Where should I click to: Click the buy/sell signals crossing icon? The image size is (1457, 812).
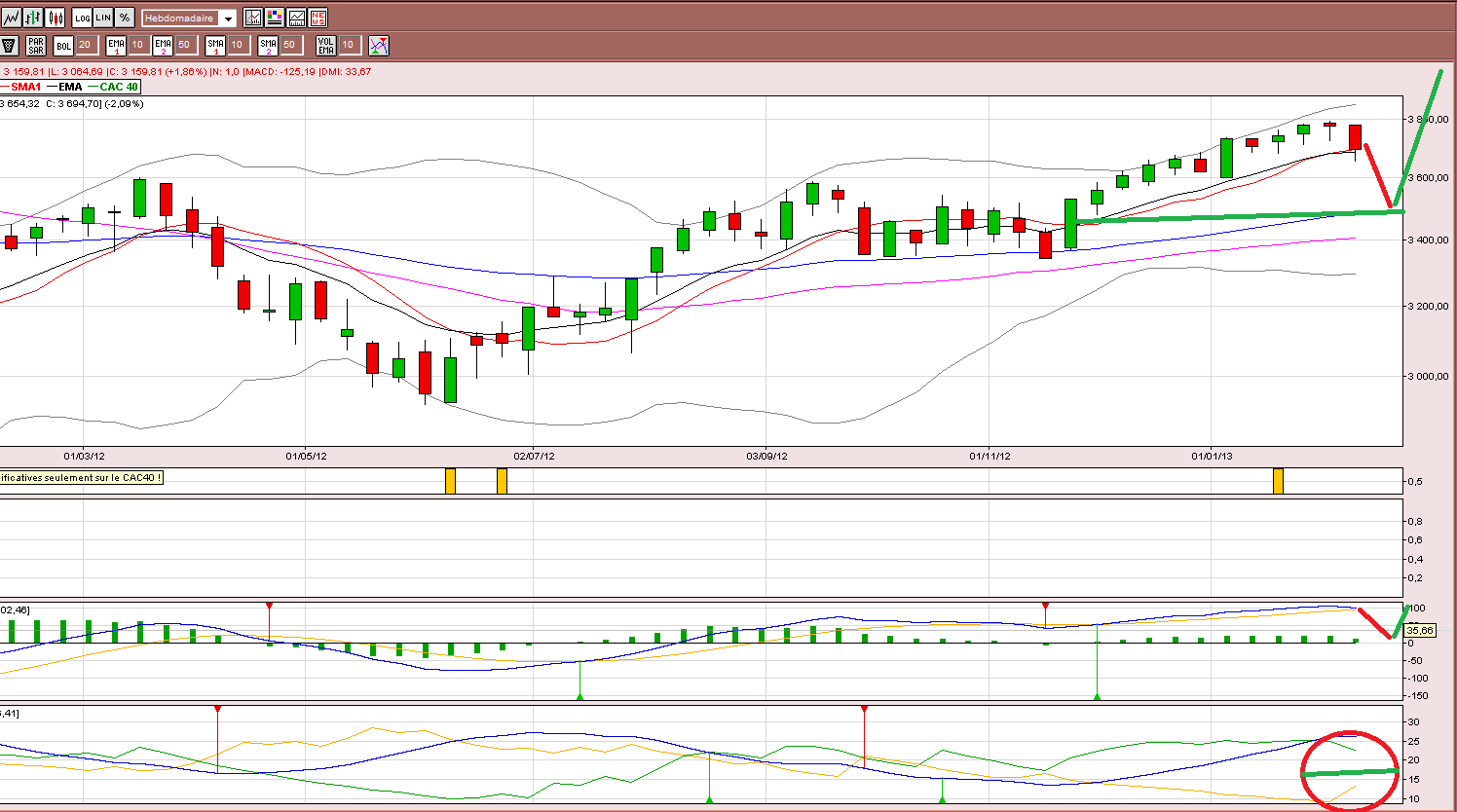(x=379, y=45)
